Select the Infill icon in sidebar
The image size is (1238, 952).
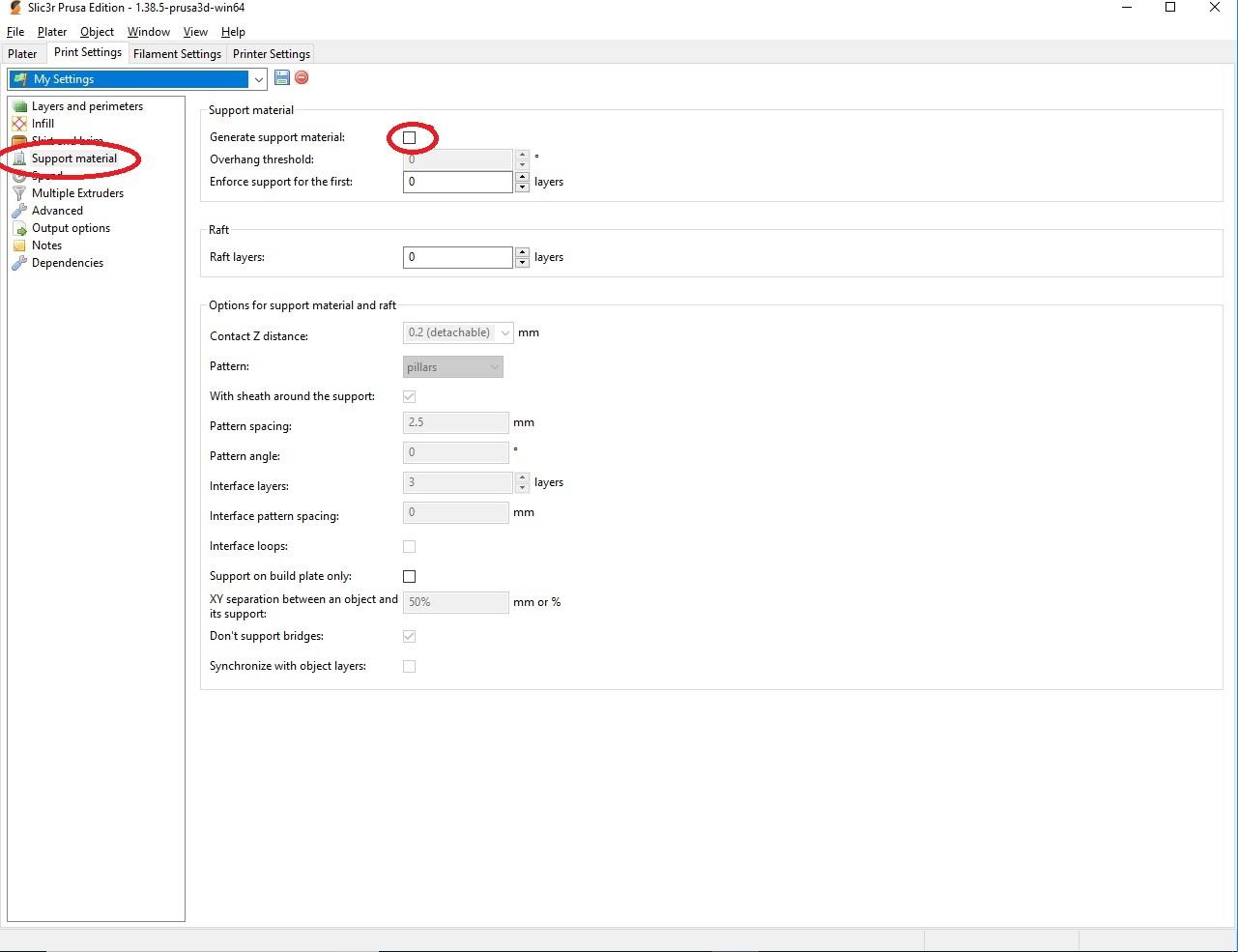tap(19, 124)
